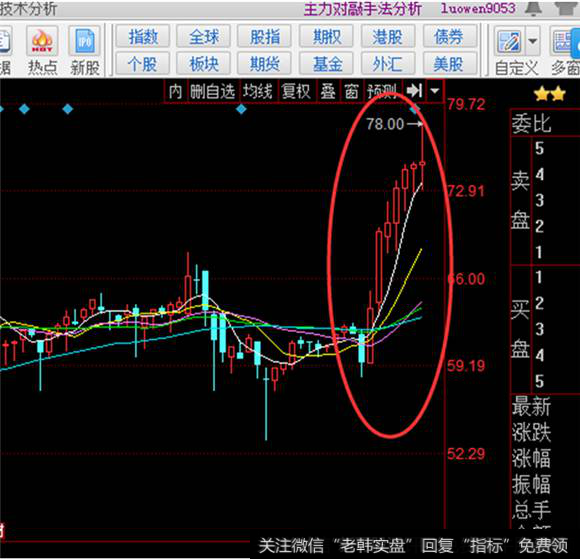Select the 个股 button
The image size is (580, 559).
pyautogui.click(x=143, y=64)
